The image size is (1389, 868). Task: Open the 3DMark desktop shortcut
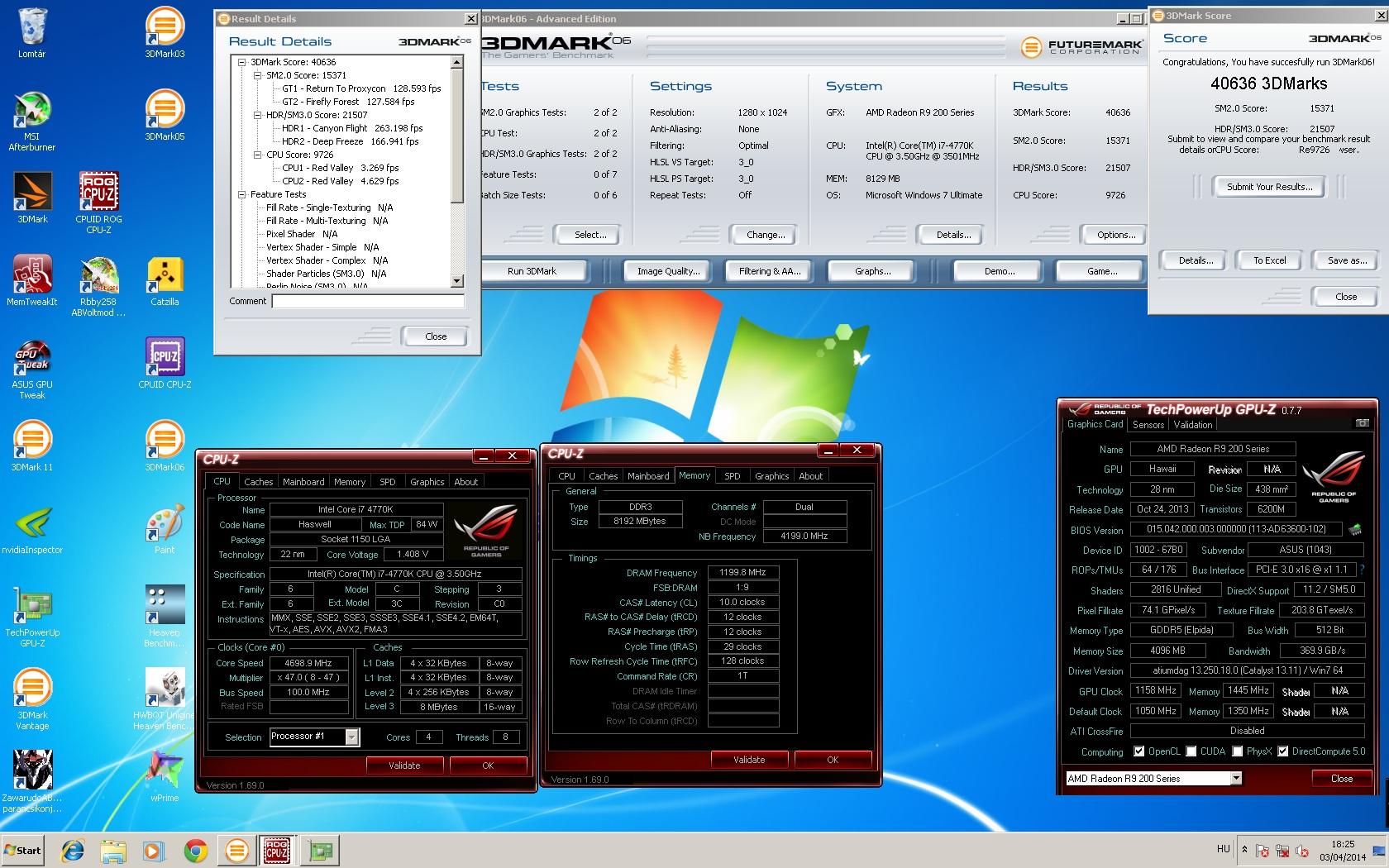32,198
